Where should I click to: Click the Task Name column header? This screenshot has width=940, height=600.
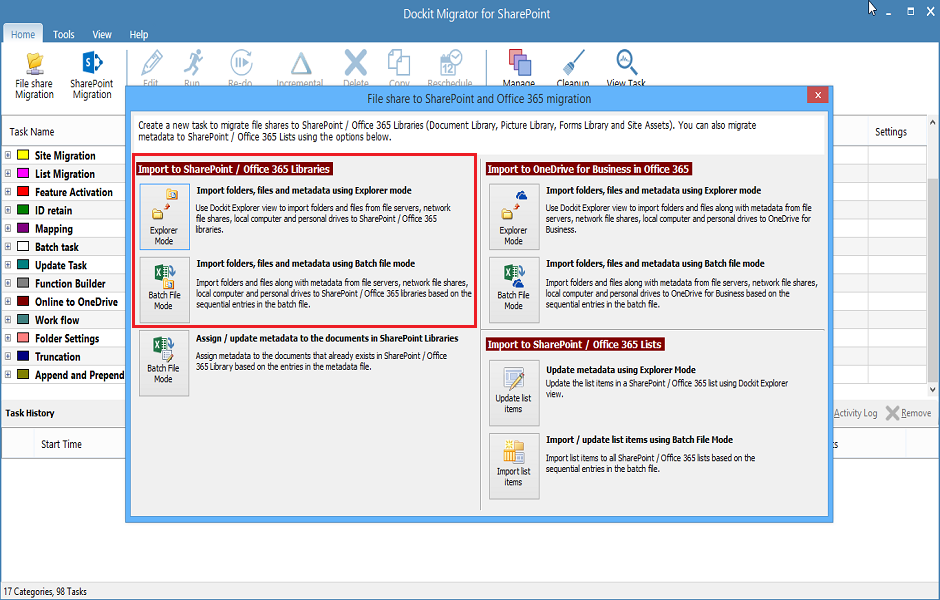click(32, 132)
